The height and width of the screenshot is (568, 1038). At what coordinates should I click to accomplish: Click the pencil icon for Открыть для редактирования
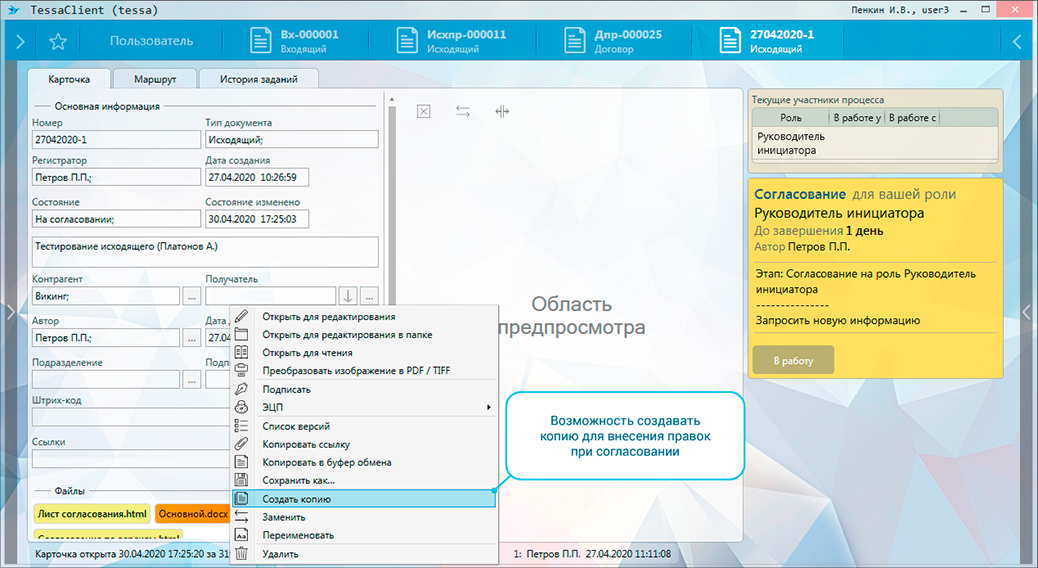click(241, 317)
